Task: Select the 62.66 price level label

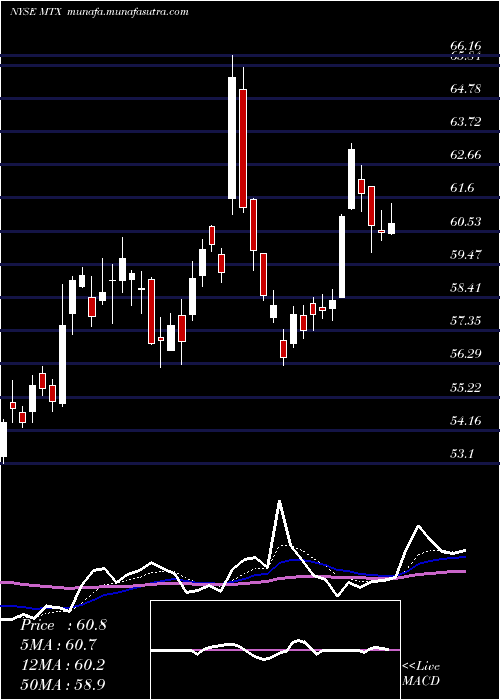Action: point(466,155)
